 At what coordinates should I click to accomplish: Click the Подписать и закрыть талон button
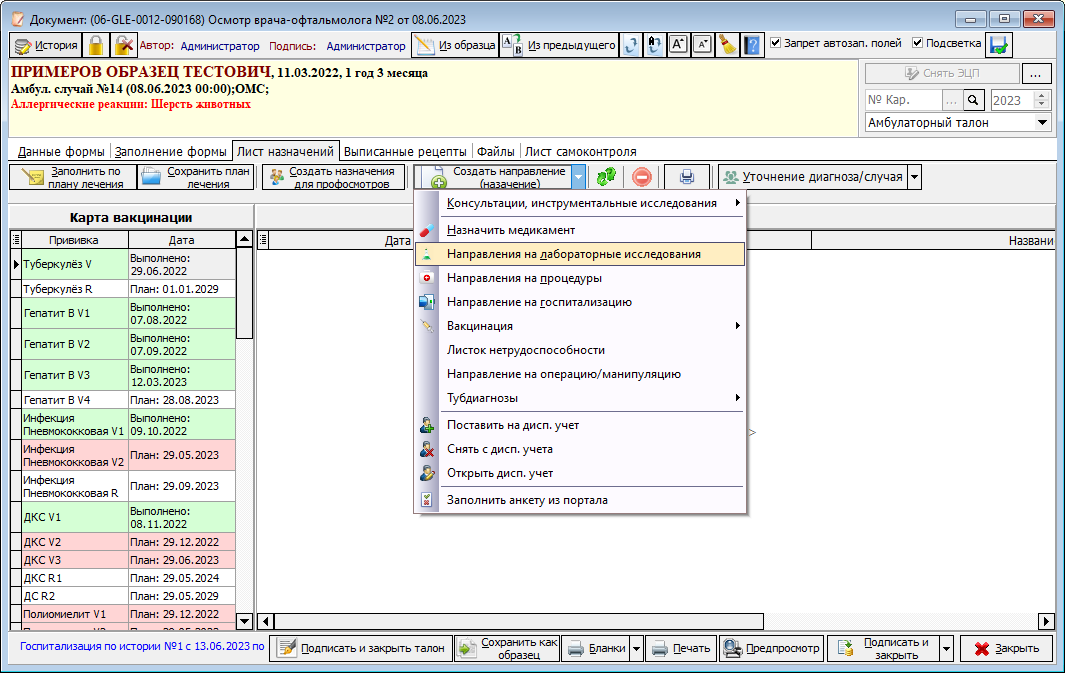click(362, 649)
